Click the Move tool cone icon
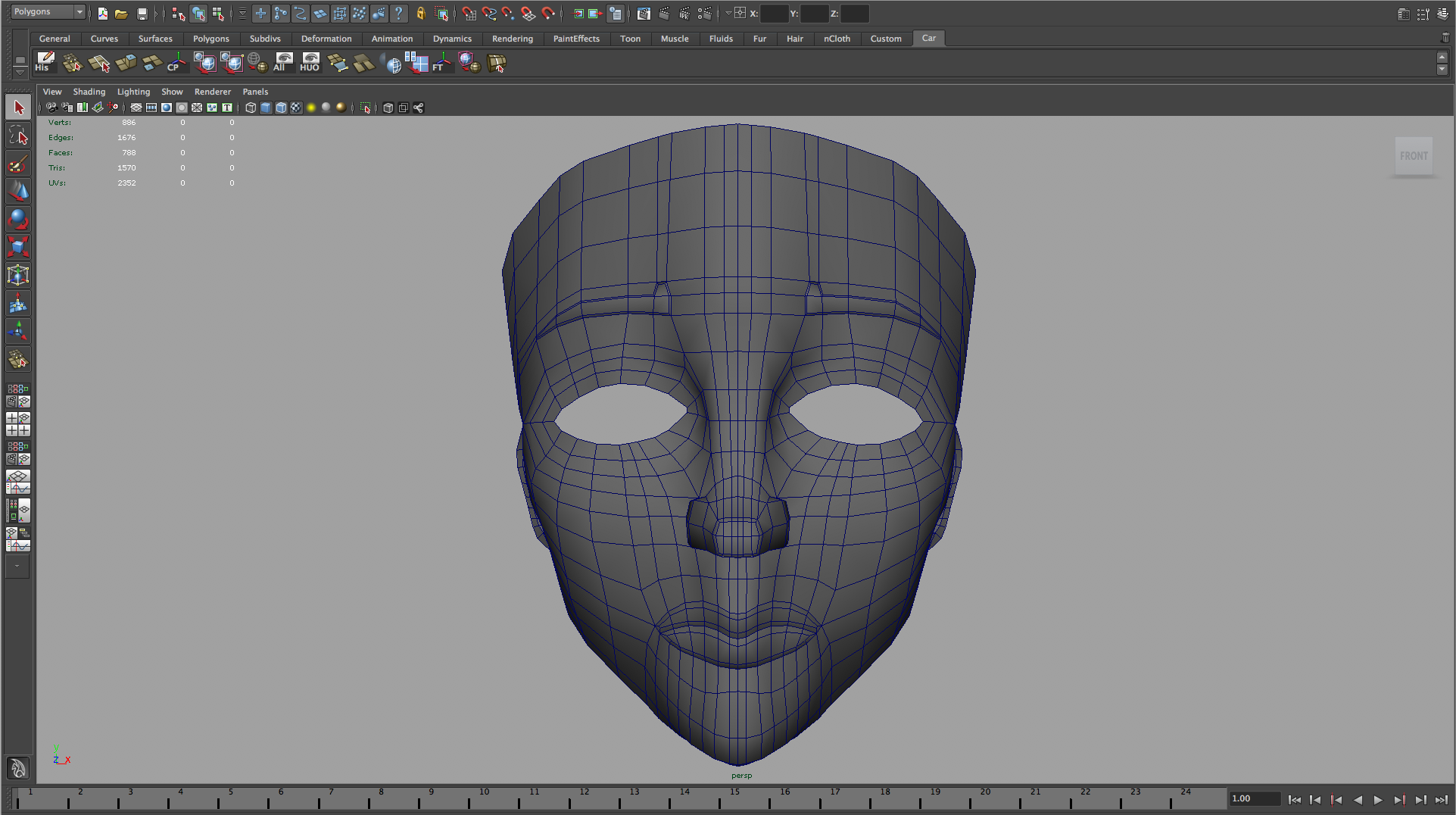1456x815 pixels. click(18, 191)
